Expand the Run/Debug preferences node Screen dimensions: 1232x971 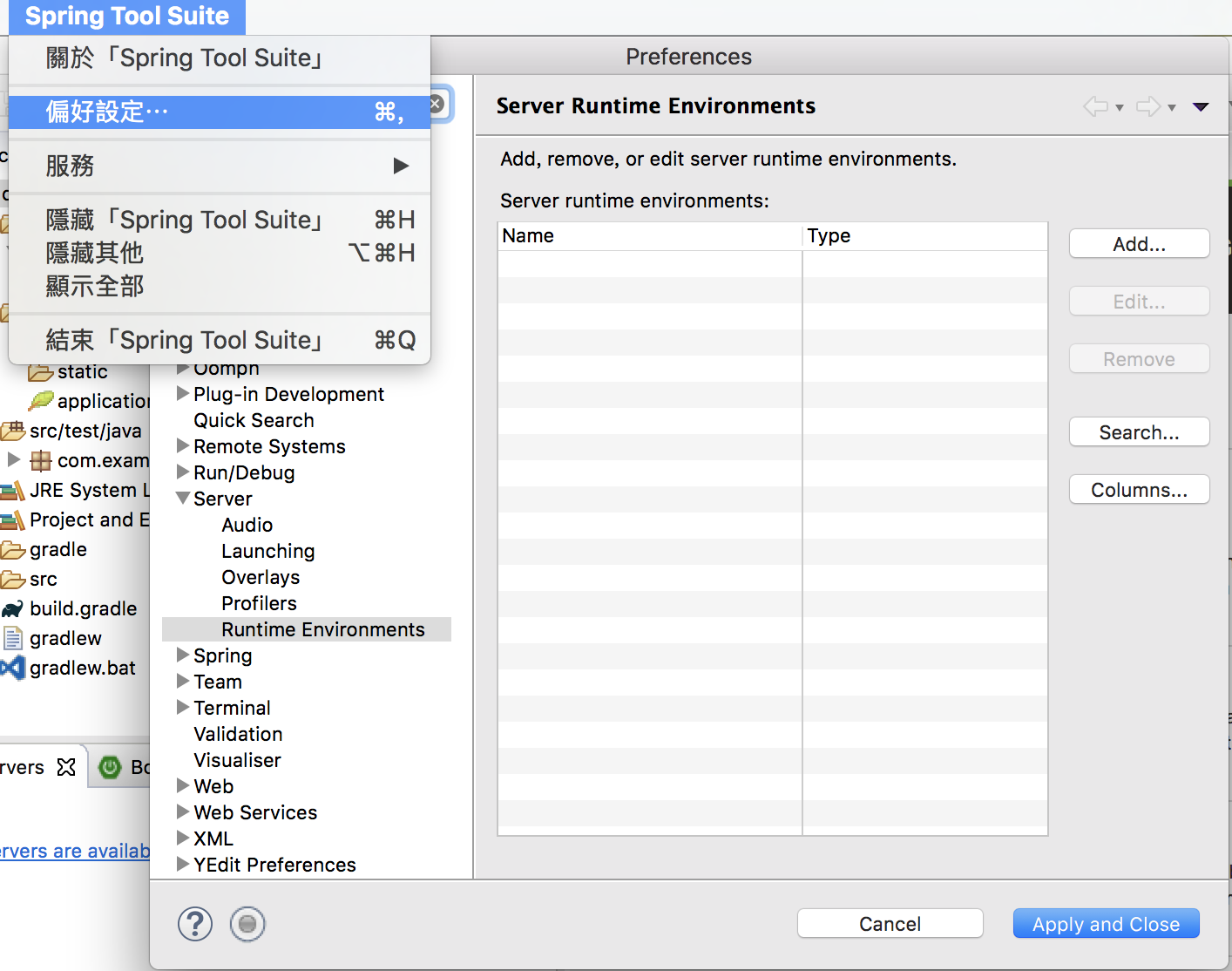click(183, 472)
